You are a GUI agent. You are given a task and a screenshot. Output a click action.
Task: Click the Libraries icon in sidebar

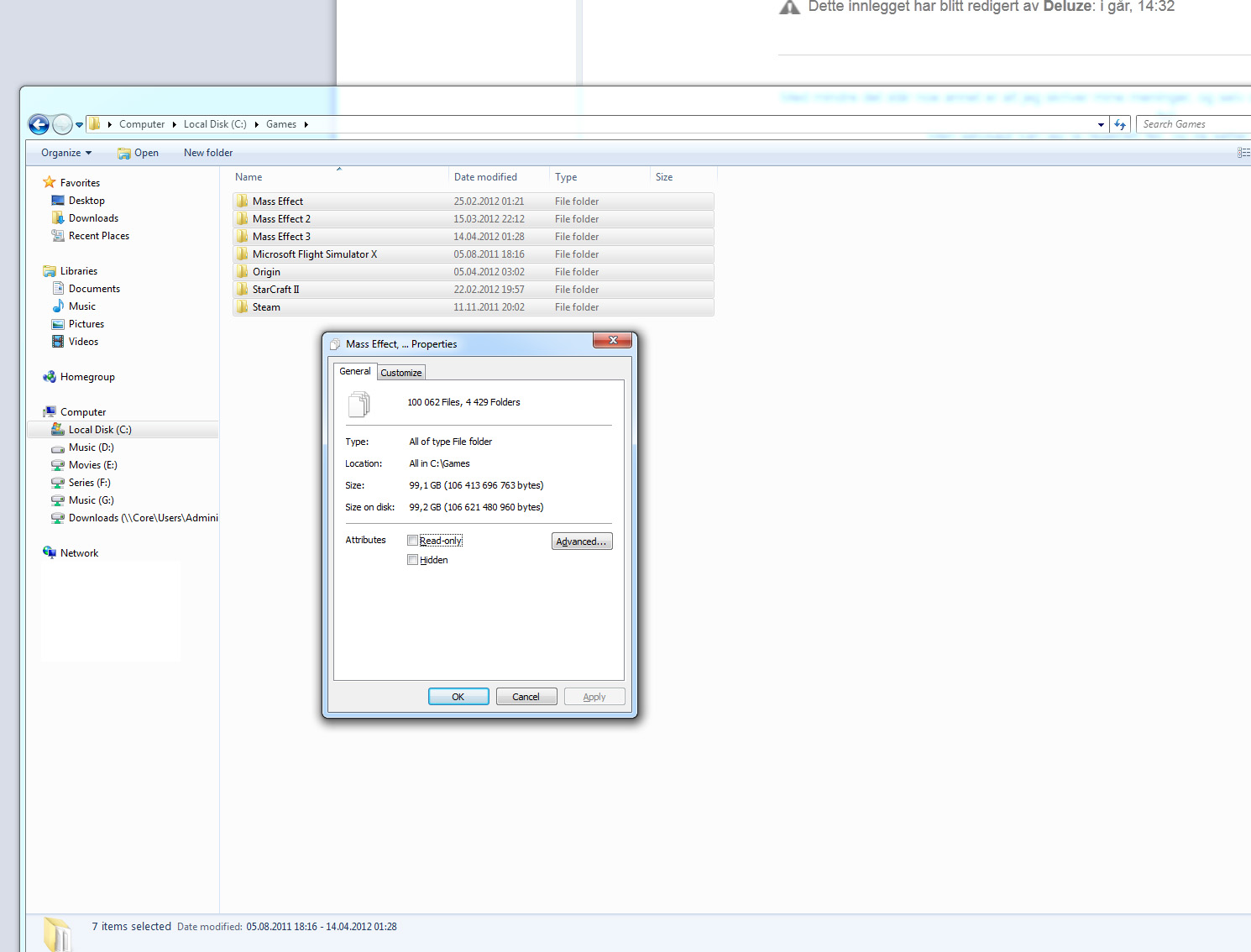click(x=50, y=271)
